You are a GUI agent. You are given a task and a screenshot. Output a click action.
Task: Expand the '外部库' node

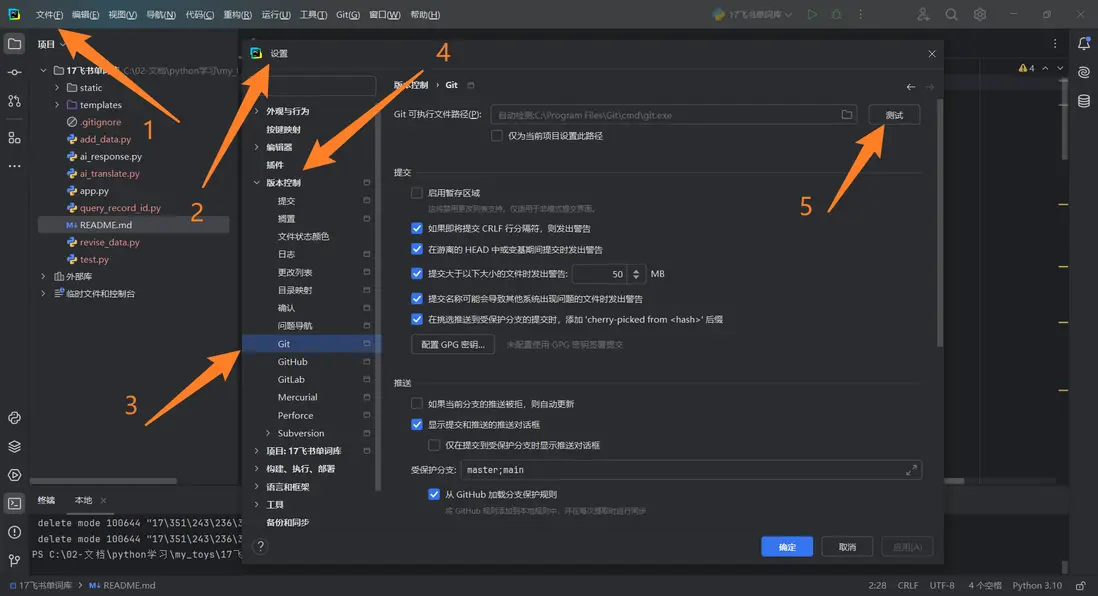click(43, 276)
